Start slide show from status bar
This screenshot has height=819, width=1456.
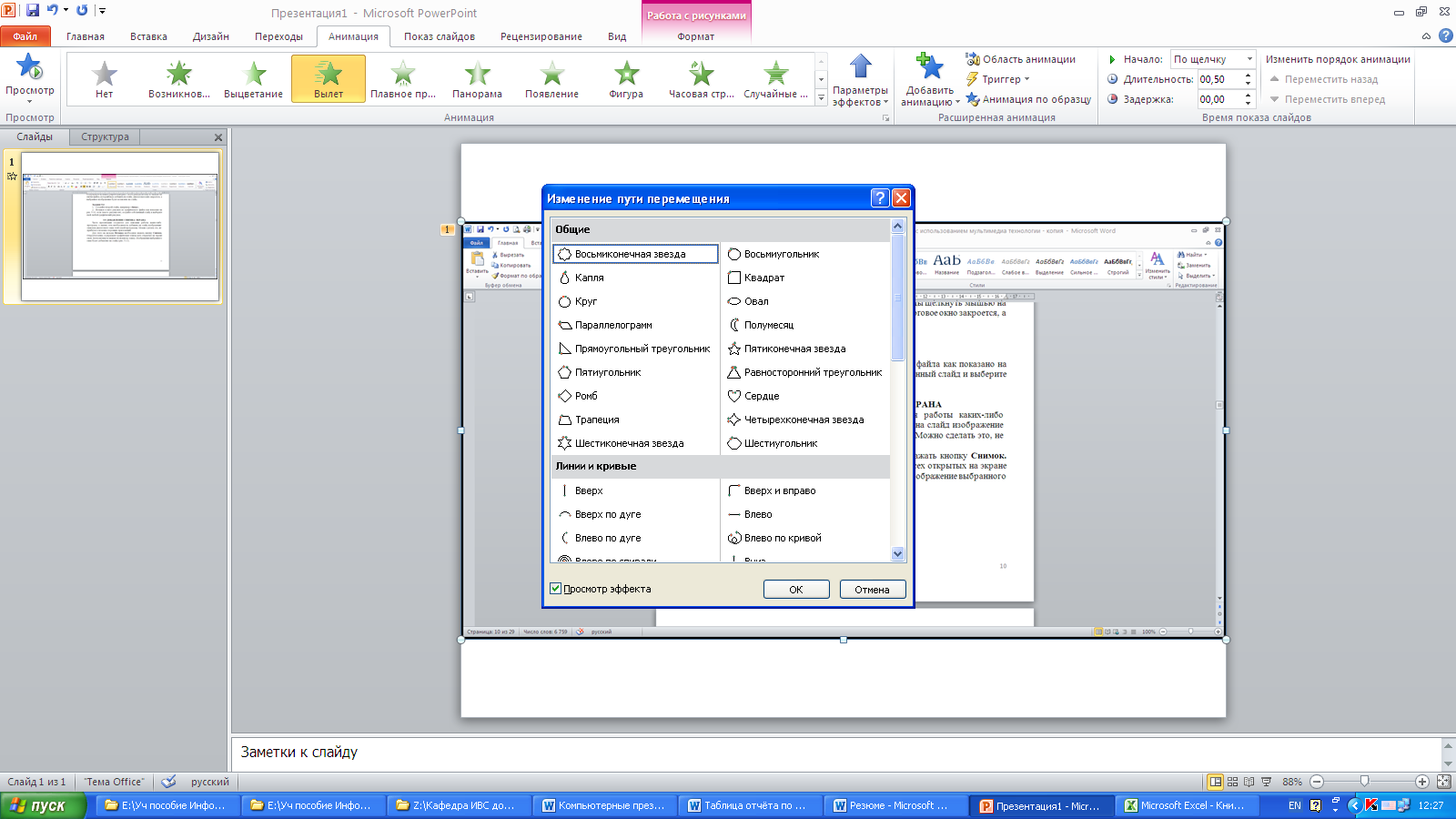pos(1266,782)
